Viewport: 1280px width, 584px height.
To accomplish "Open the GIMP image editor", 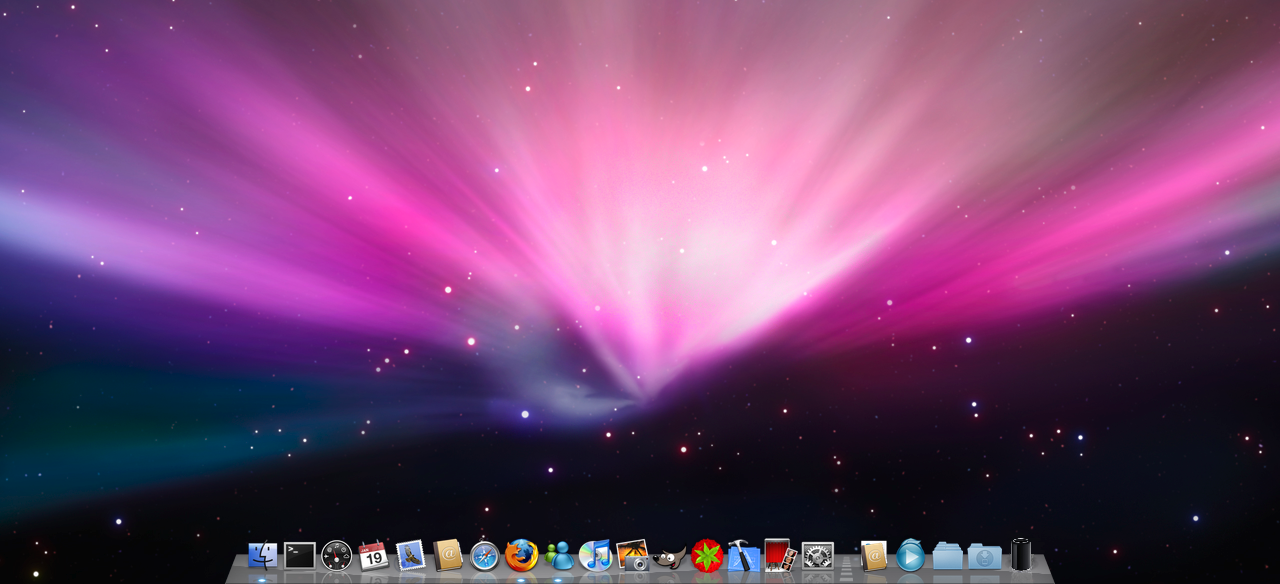I will [670, 556].
